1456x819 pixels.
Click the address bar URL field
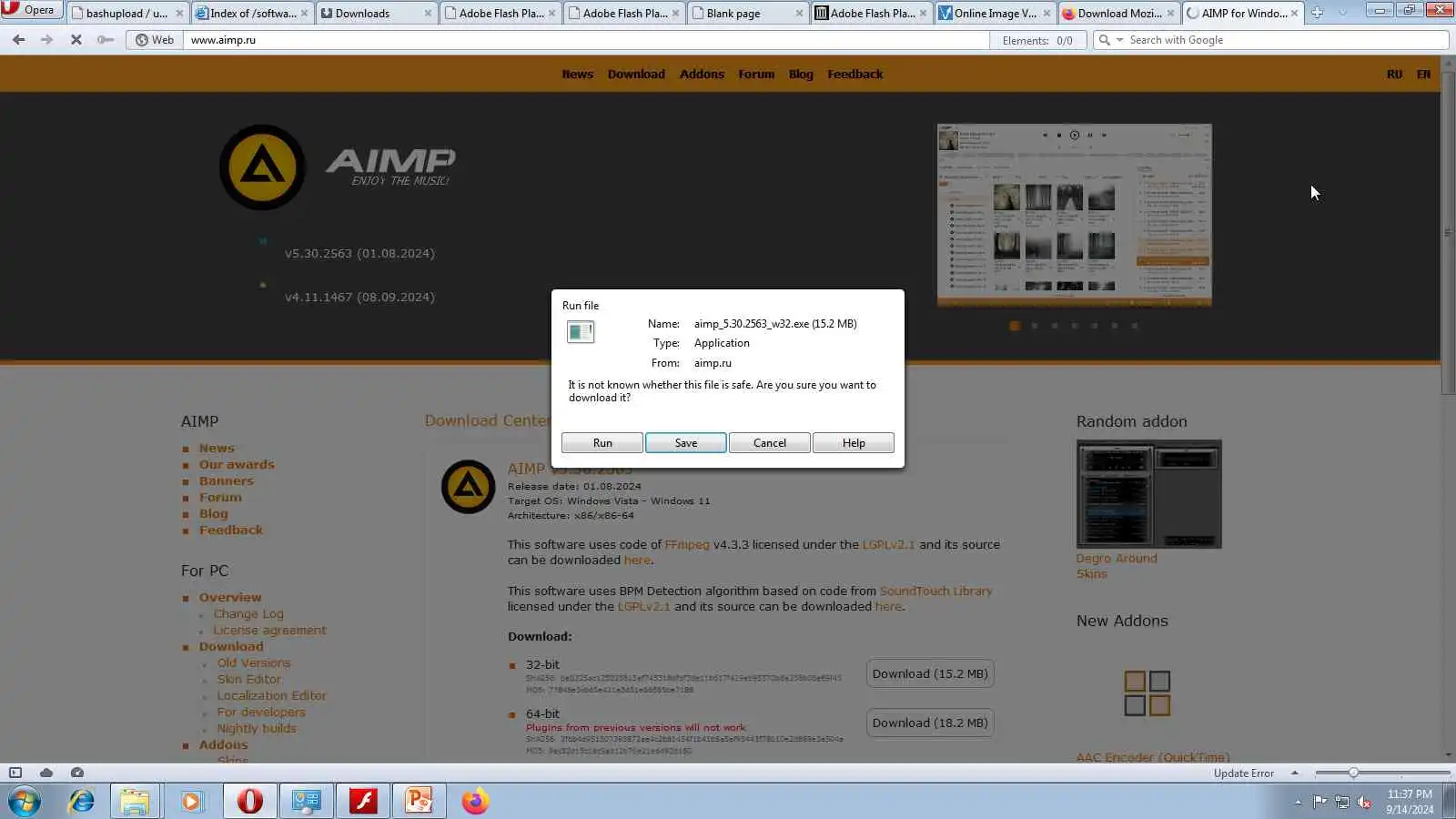pyautogui.click(x=586, y=40)
